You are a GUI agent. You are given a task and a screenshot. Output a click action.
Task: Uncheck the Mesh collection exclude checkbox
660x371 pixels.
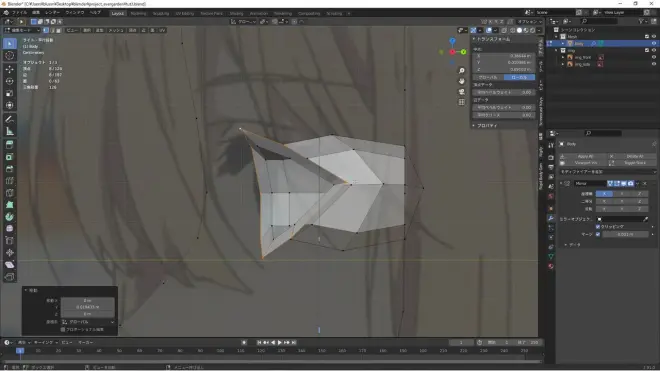[647, 37]
